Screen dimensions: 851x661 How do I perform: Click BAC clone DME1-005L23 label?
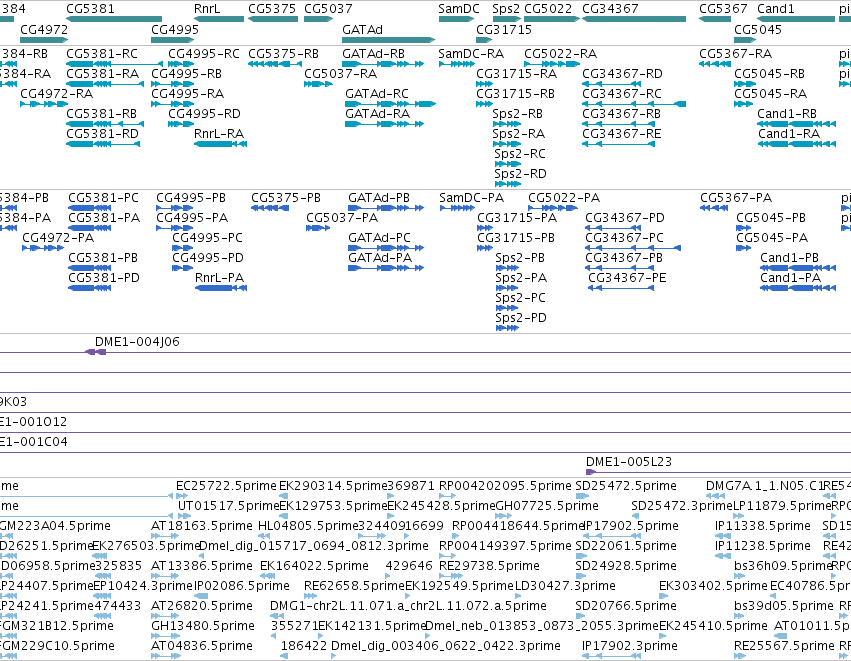(x=628, y=462)
